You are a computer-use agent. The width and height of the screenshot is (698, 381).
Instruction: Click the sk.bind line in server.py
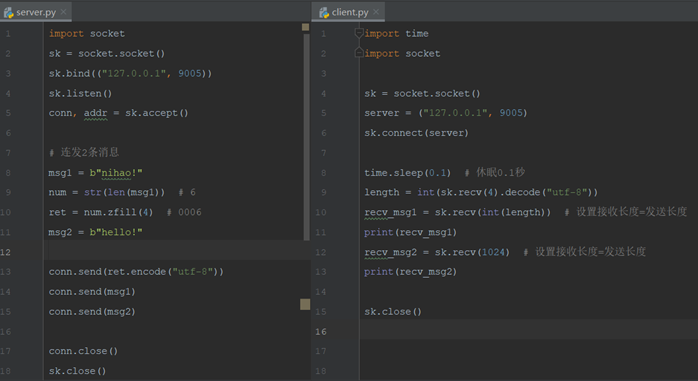pyautogui.click(x=130, y=73)
